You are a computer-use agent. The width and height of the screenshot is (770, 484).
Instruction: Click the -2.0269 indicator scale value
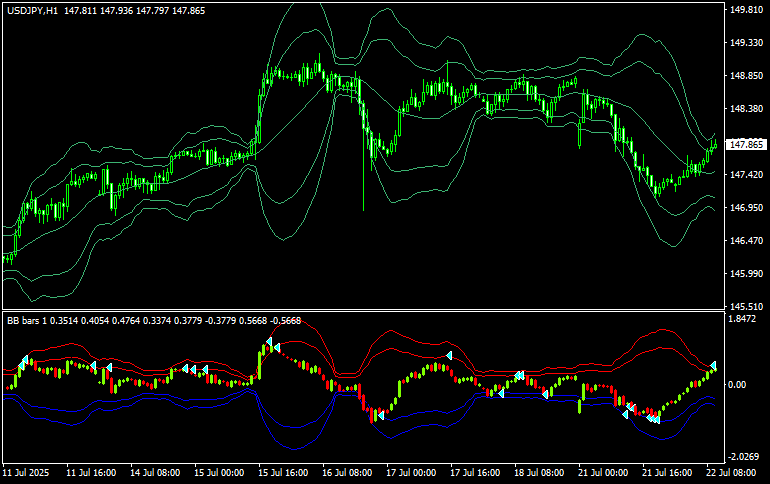coord(744,457)
